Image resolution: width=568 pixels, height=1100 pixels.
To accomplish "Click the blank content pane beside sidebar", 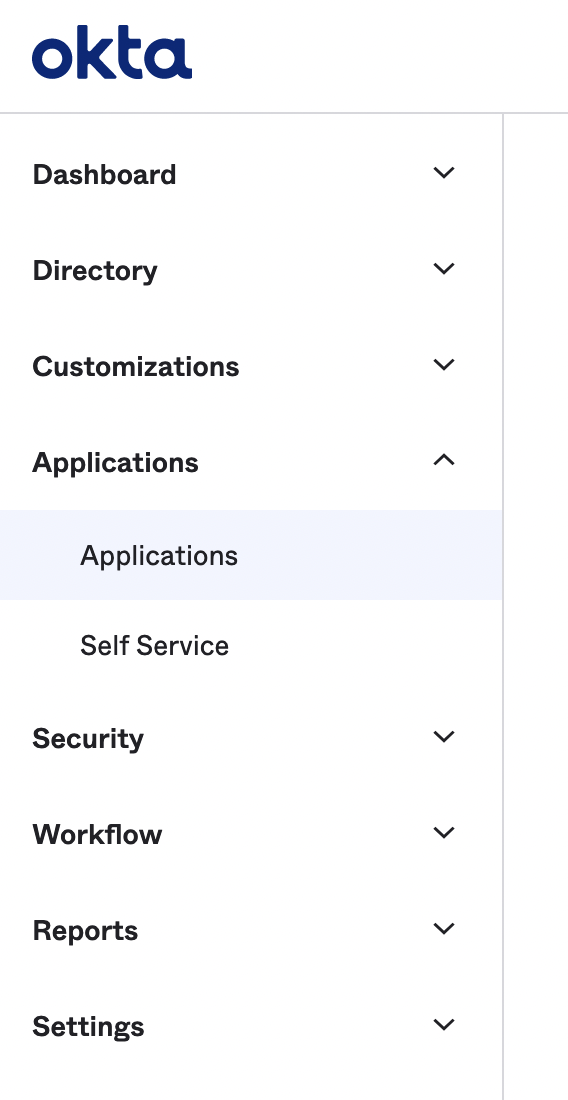I will [x=536, y=607].
